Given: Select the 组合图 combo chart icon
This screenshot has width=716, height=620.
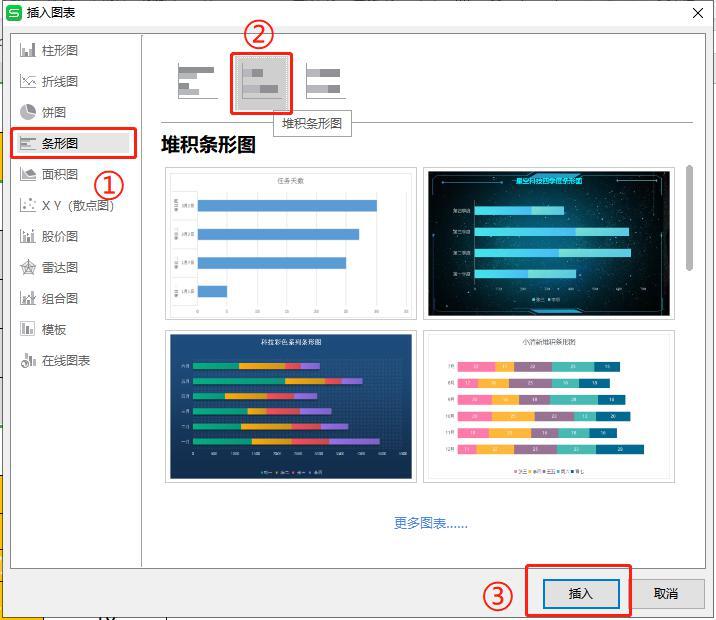Looking at the screenshot, I should tap(28, 299).
